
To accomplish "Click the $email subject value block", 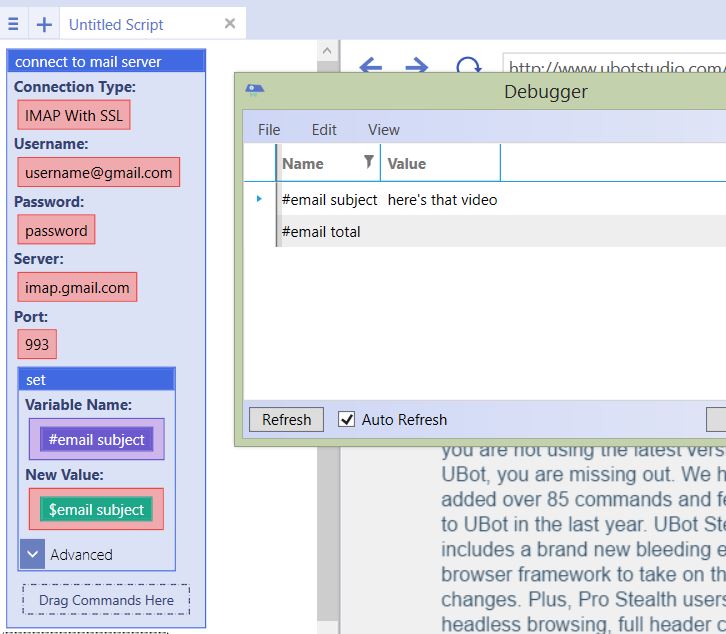I will tap(96, 509).
